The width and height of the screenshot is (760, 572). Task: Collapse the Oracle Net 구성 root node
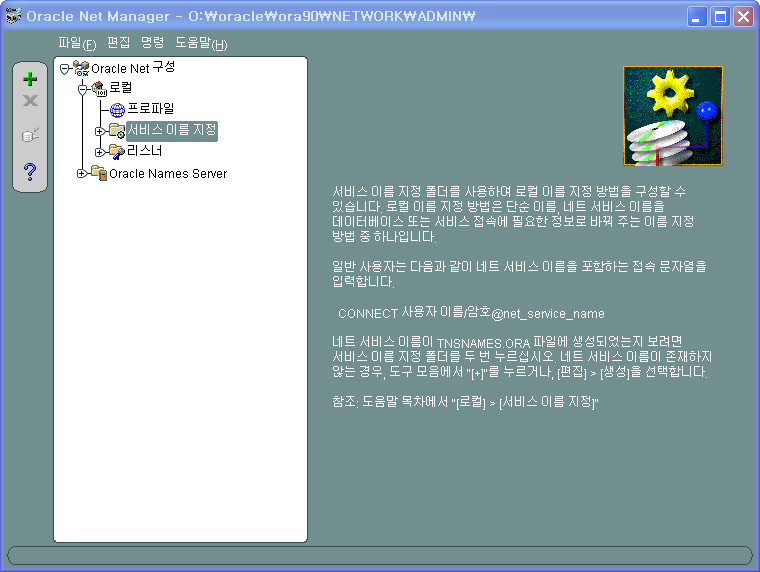click(x=64, y=69)
